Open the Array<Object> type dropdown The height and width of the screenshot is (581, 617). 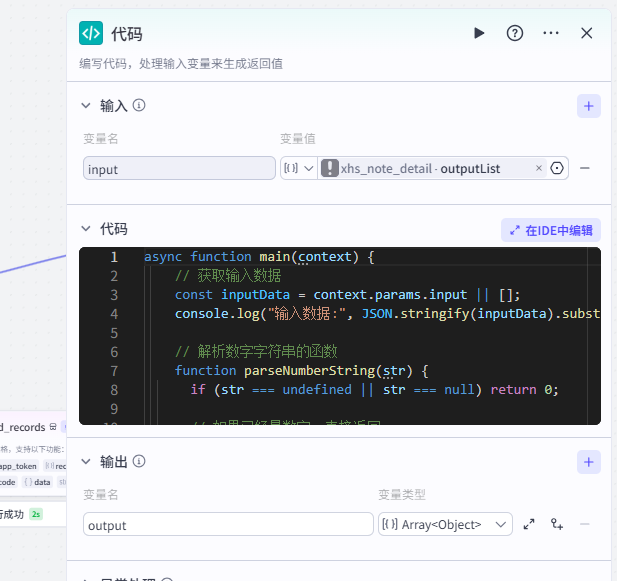click(445, 524)
